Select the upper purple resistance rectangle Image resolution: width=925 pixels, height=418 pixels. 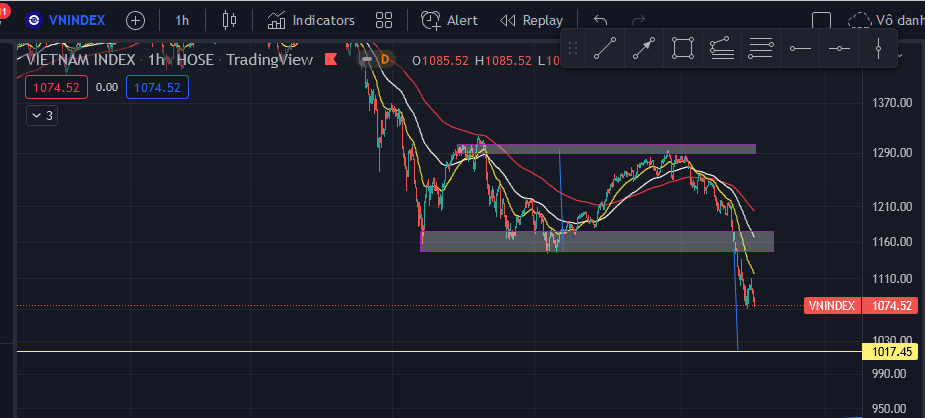(606, 149)
